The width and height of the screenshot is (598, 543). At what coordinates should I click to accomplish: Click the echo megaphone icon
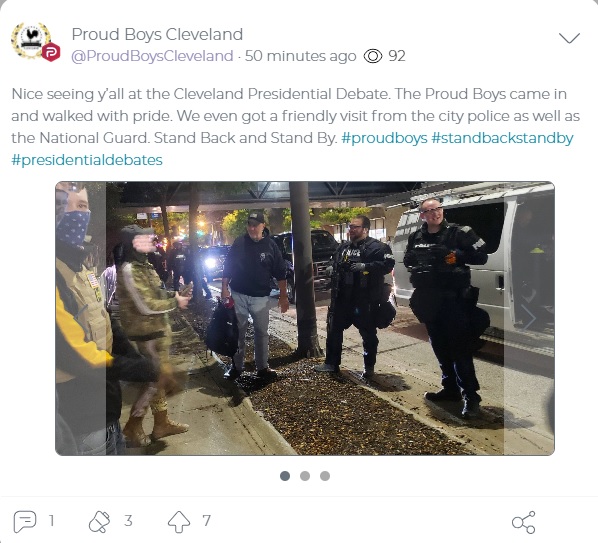[99, 521]
